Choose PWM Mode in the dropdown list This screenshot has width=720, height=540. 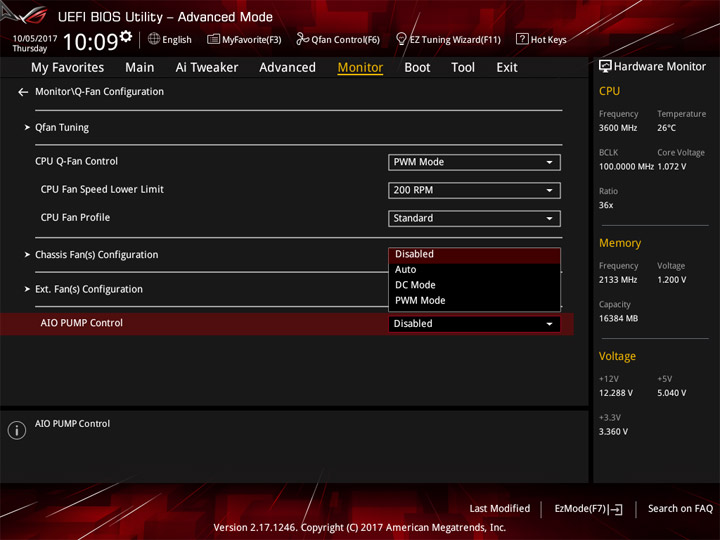(474, 300)
